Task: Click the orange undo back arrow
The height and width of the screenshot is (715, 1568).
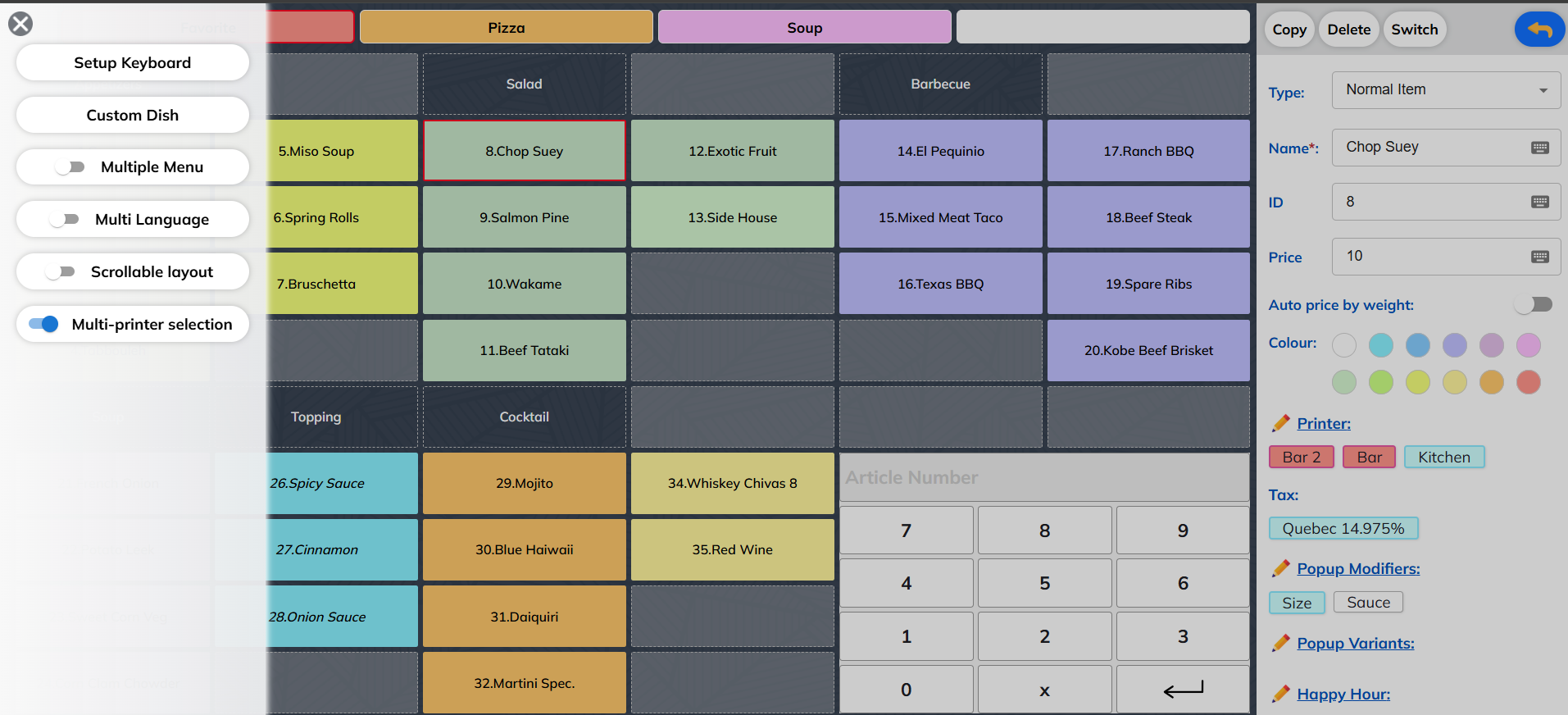Action: pyautogui.click(x=1539, y=30)
